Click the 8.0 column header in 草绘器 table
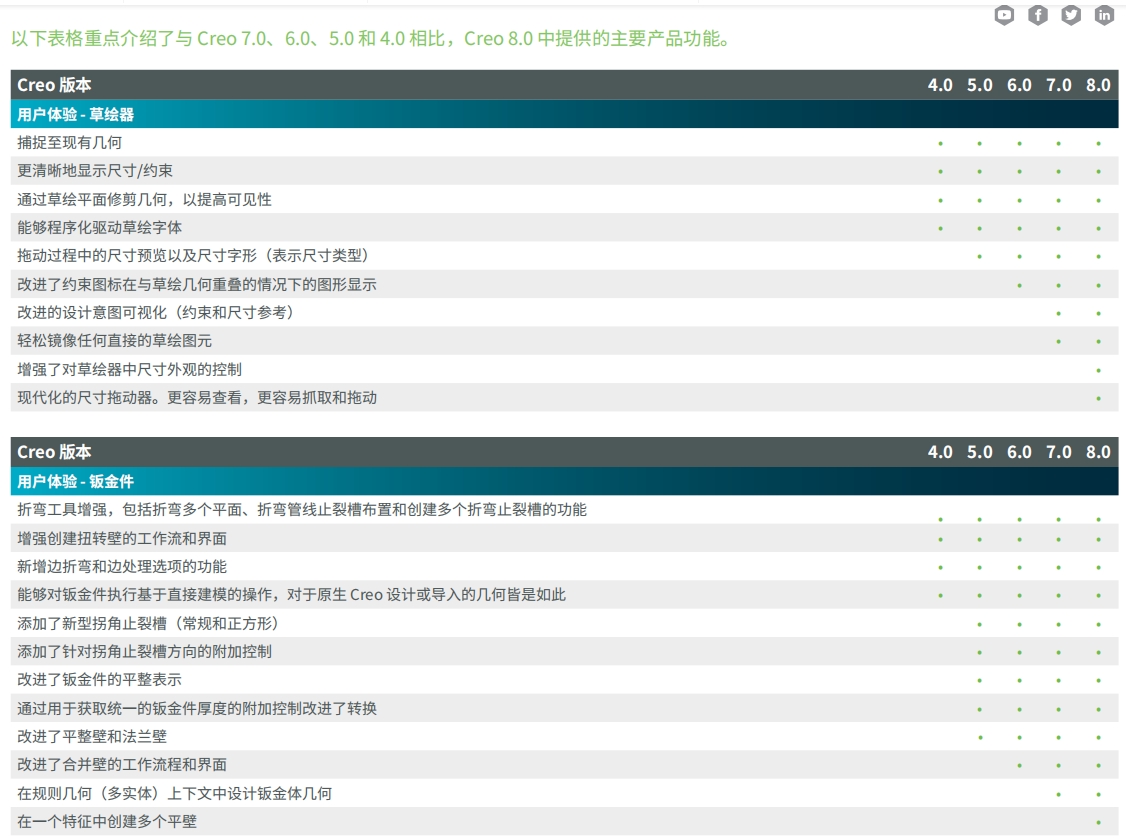Image resolution: width=1126 pixels, height=839 pixels. point(1098,85)
